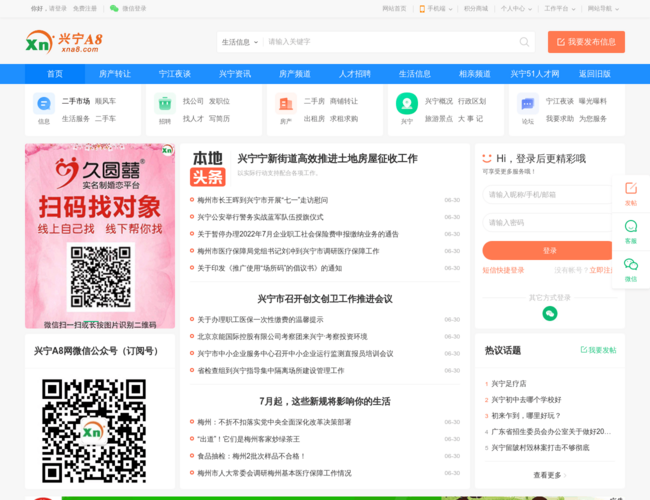Screen dimensions: 650x500
Task: Click the edit icon beside 我要发帖
Action: click(x=584, y=350)
